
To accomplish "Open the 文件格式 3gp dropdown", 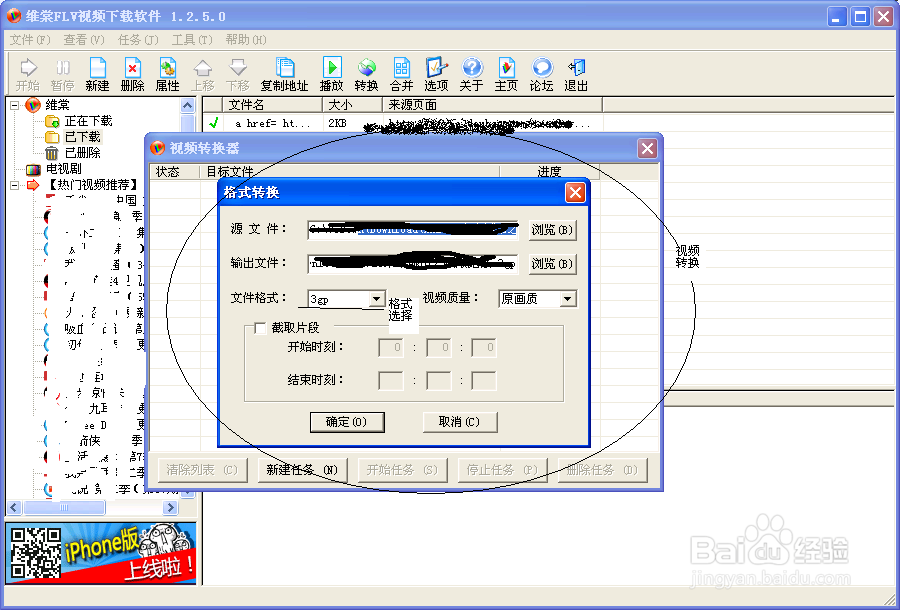I will [x=377, y=299].
